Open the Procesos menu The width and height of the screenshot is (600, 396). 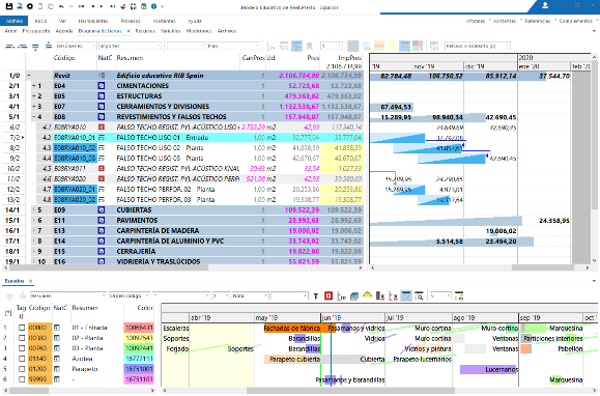(x=130, y=21)
